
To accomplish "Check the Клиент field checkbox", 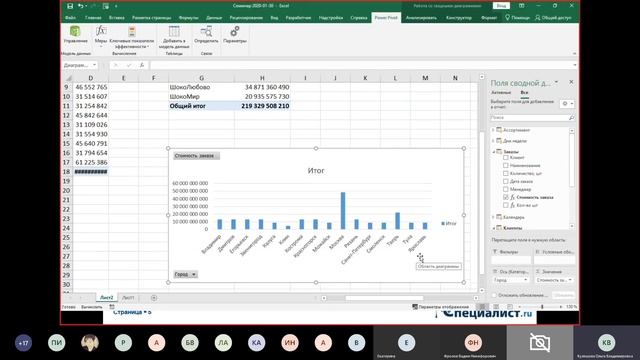I will coord(506,157).
